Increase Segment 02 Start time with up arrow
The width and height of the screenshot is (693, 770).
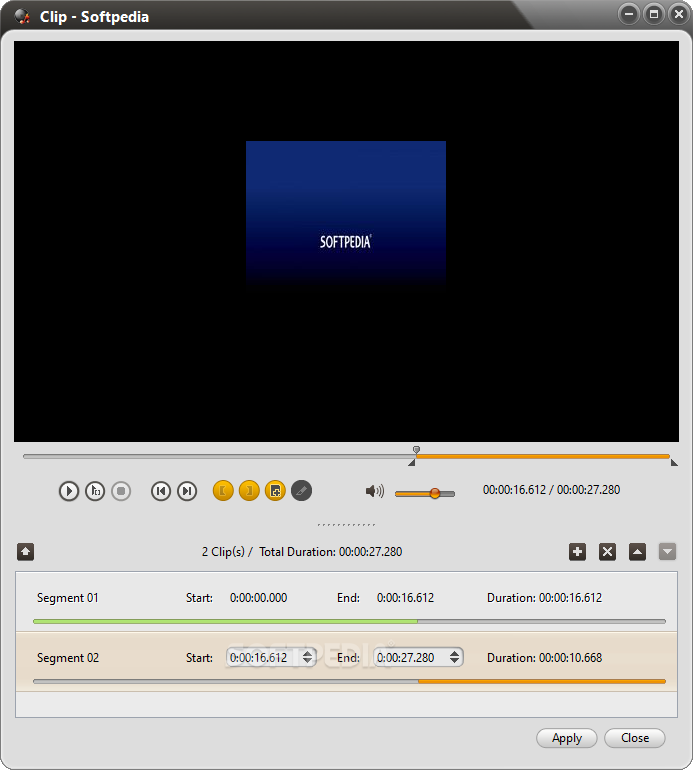307,653
